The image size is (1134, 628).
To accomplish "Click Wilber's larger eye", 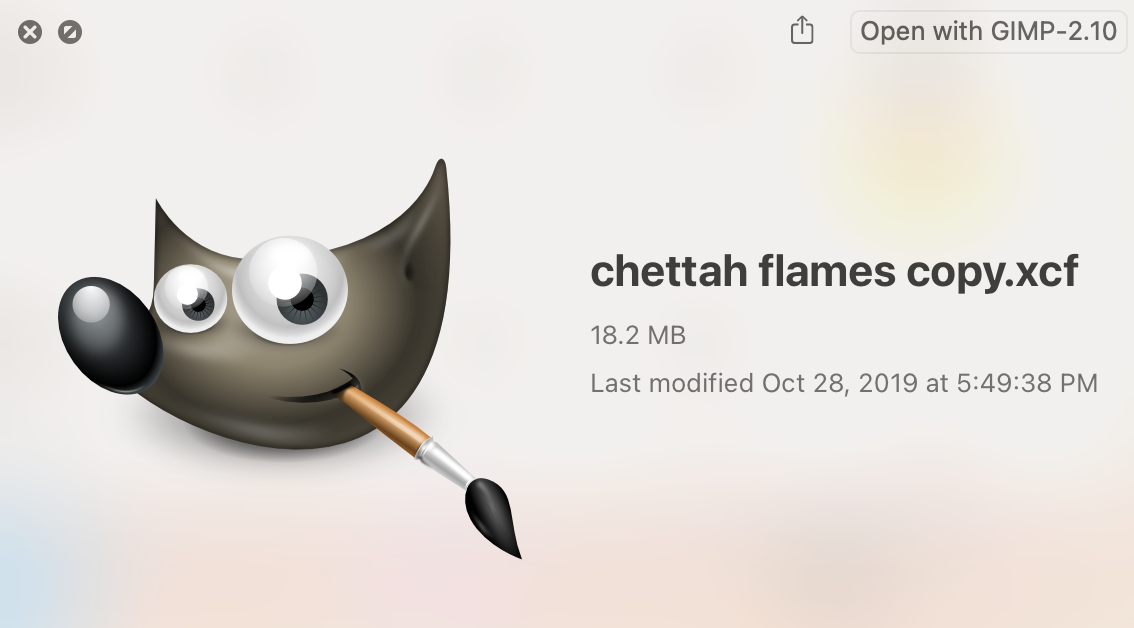I will pyautogui.click(x=290, y=289).
